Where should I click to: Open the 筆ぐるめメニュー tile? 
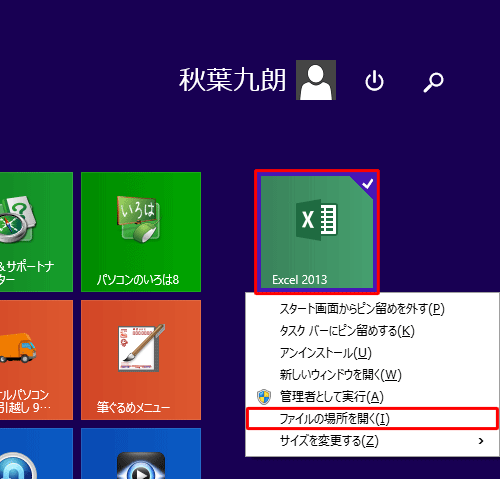pos(141,360)
